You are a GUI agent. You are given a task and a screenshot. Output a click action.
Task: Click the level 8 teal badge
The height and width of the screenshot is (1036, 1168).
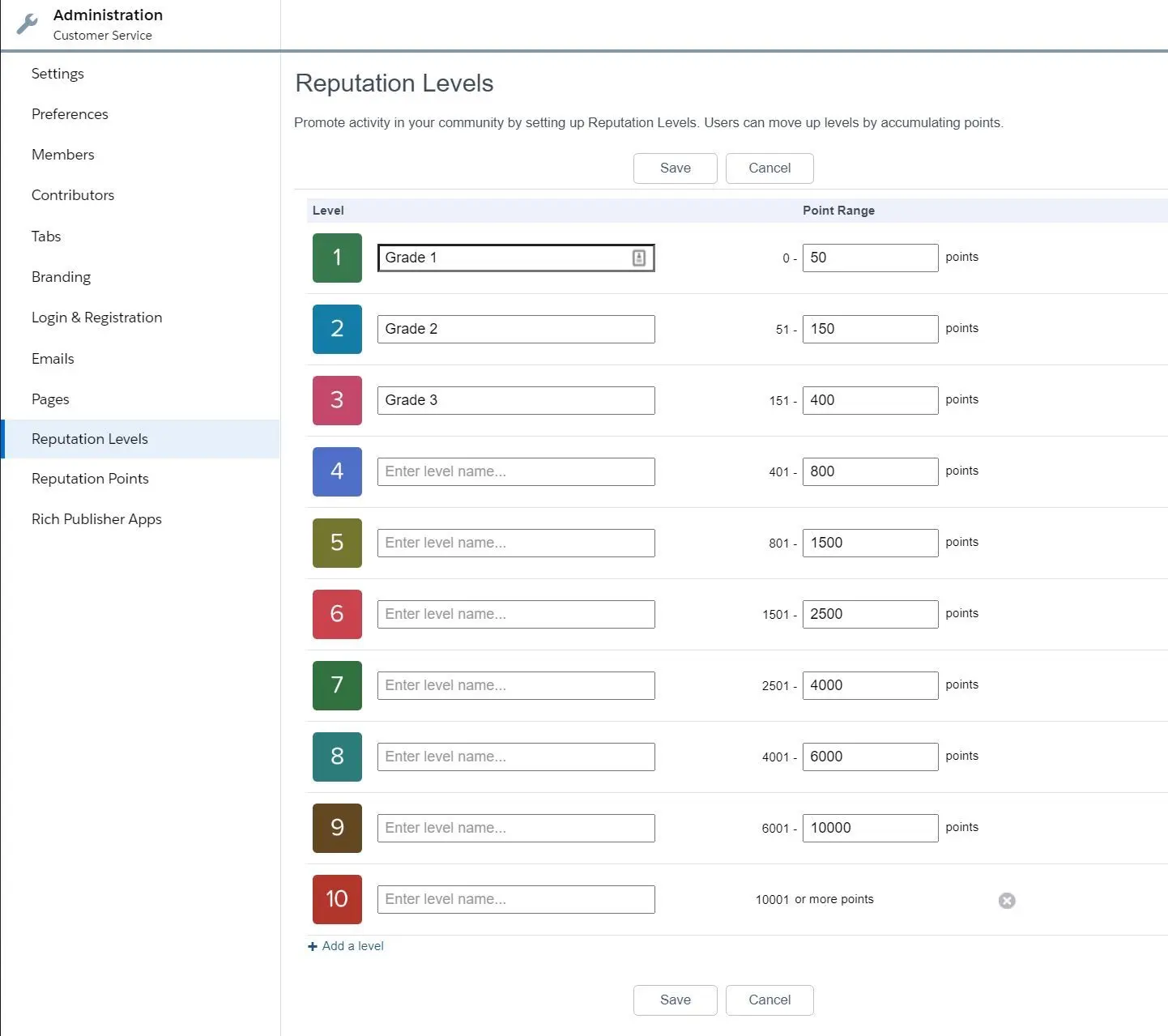pos(337,757)
